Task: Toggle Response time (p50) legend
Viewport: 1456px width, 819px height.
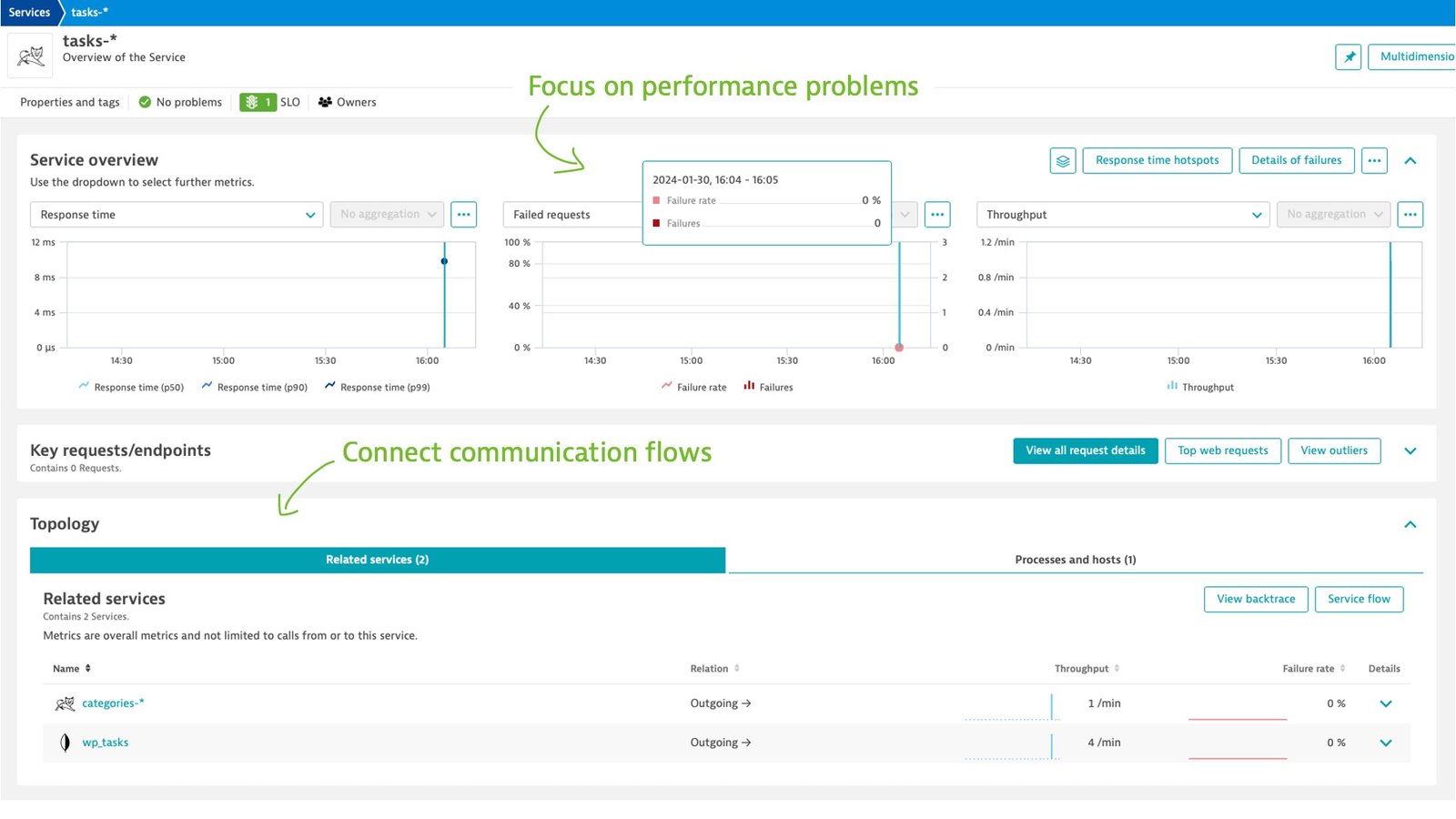Action: (x=131, y=387)
